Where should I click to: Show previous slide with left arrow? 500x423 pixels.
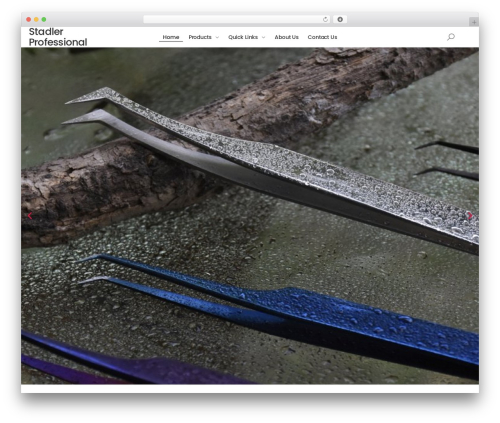point(30,216)
